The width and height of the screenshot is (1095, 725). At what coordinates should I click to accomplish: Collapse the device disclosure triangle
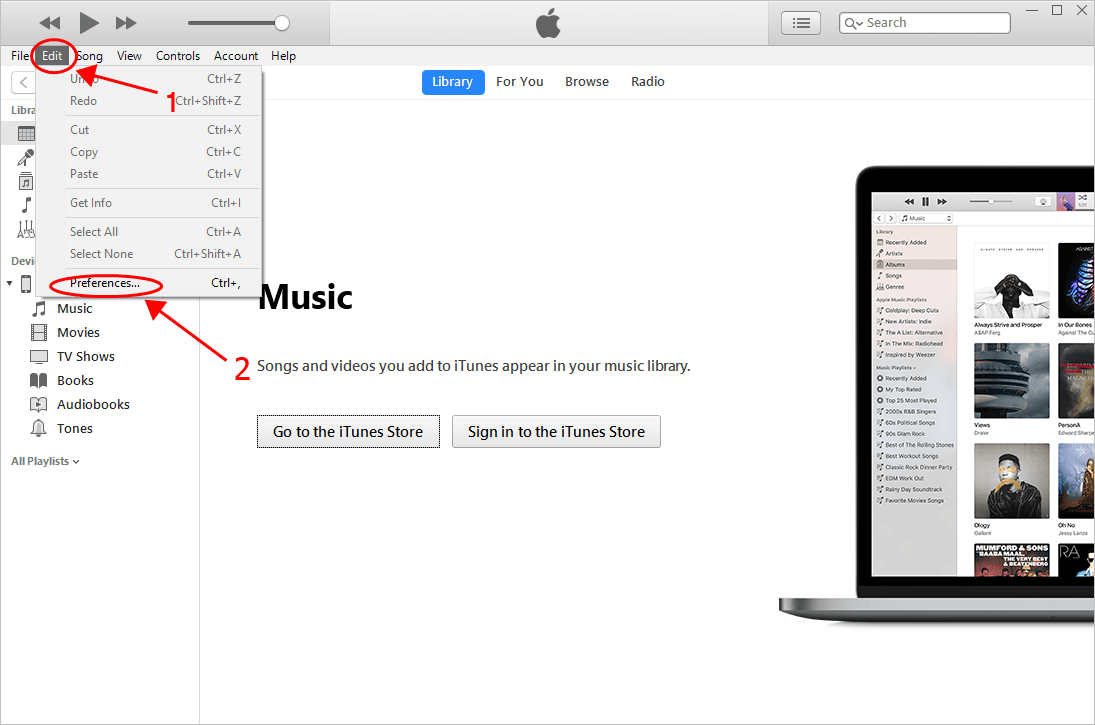pyautogui.click(x=9, y=284)
